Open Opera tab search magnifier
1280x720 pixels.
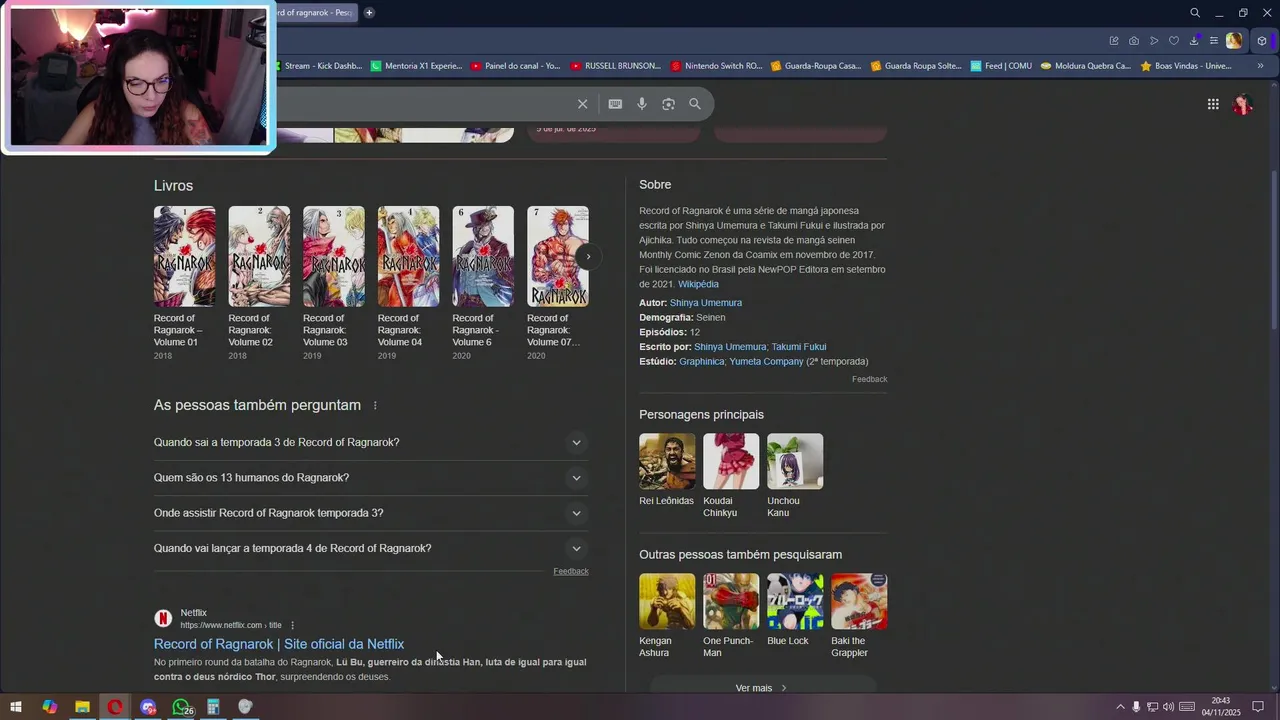(x=1195, y=13)
